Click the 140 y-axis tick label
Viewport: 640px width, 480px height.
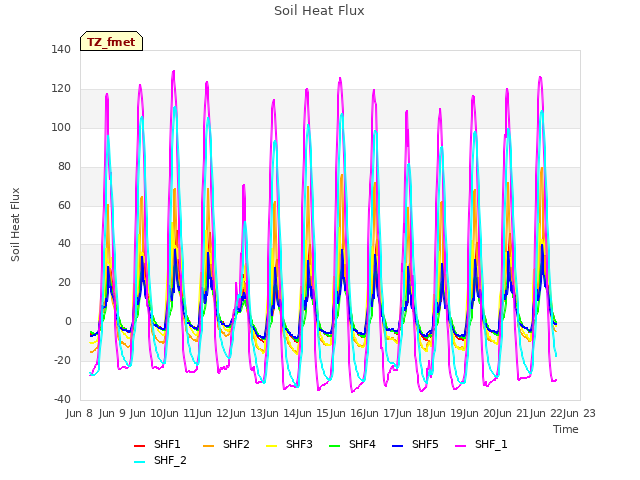pos(61,49)
